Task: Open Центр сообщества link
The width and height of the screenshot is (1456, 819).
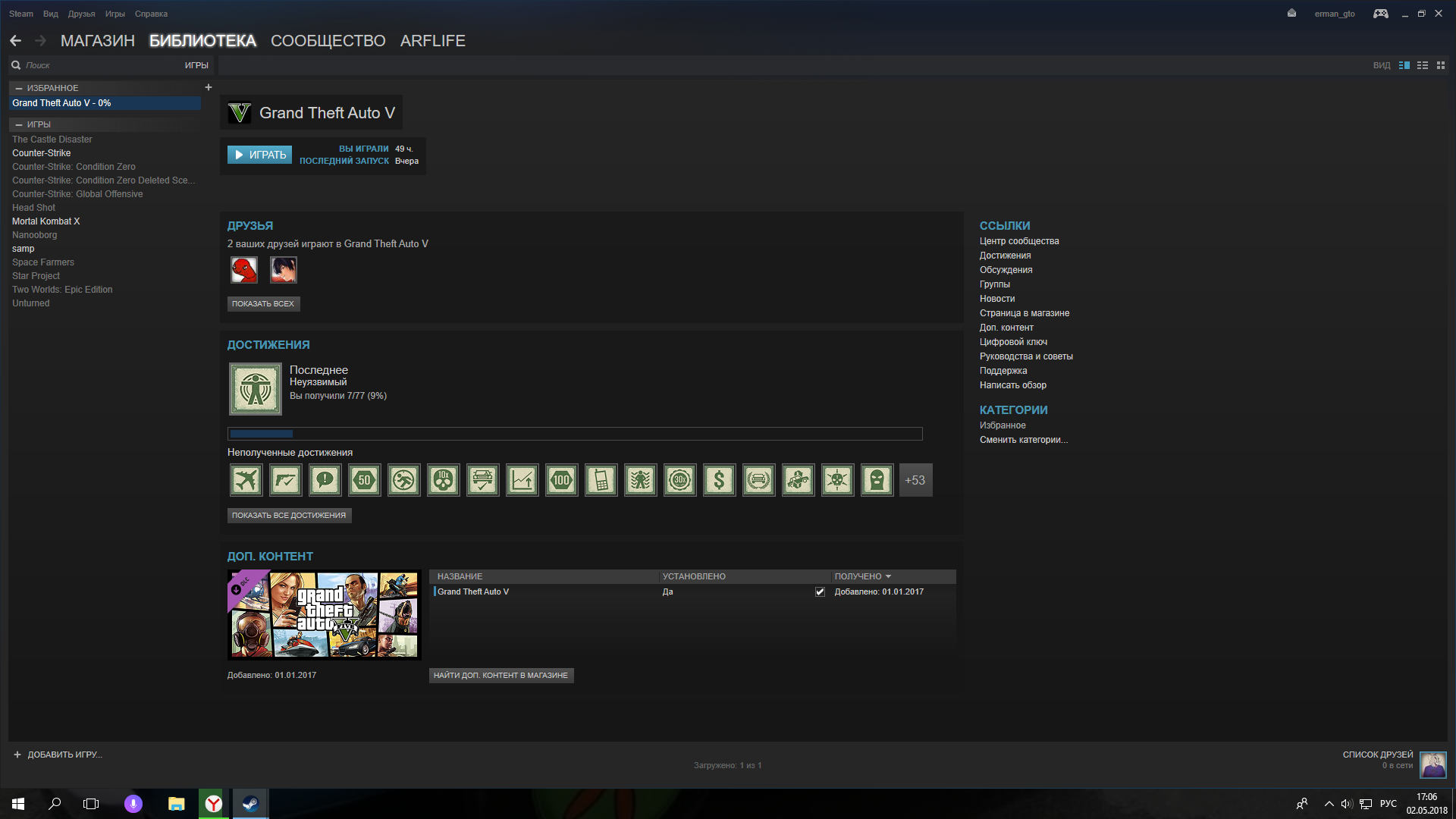Action: coord(1019,241)
